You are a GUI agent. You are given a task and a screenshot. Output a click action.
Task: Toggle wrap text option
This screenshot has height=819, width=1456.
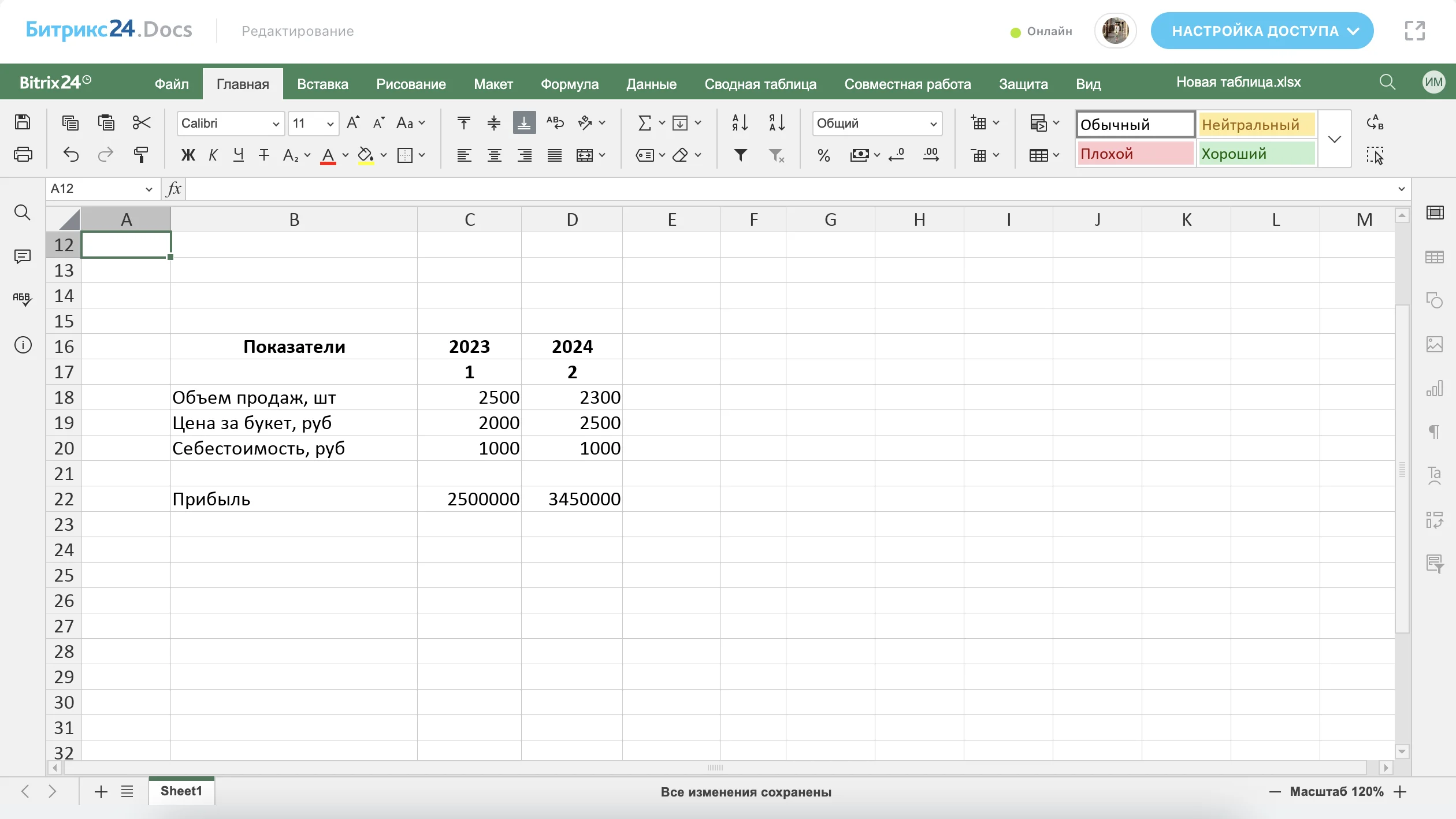tap(555, 122)
